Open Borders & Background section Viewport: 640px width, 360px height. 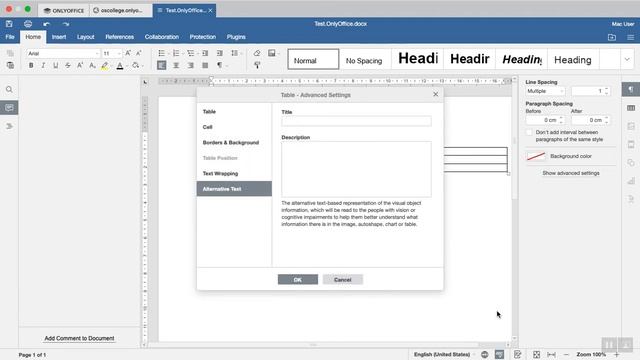(234, 142)
